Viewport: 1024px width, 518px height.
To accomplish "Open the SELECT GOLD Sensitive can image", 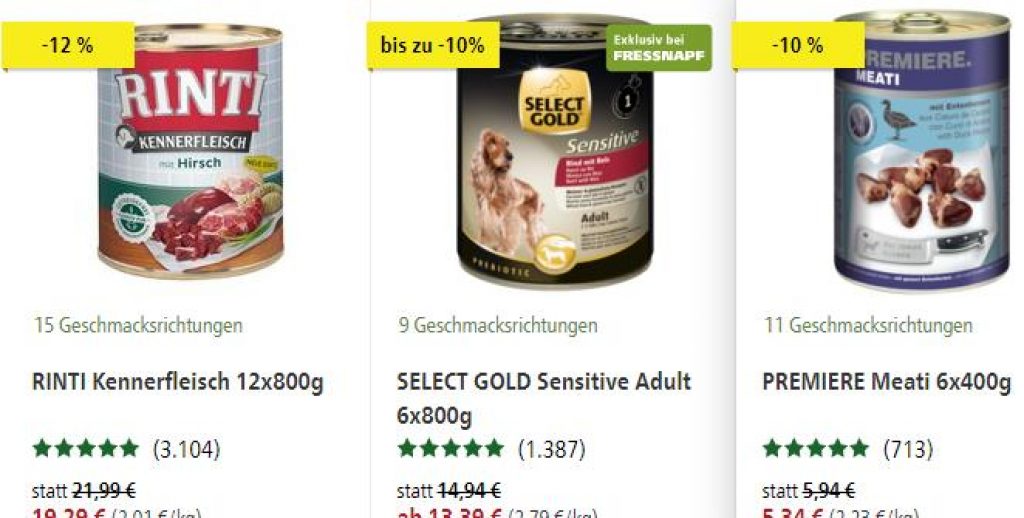I will 554,152.
